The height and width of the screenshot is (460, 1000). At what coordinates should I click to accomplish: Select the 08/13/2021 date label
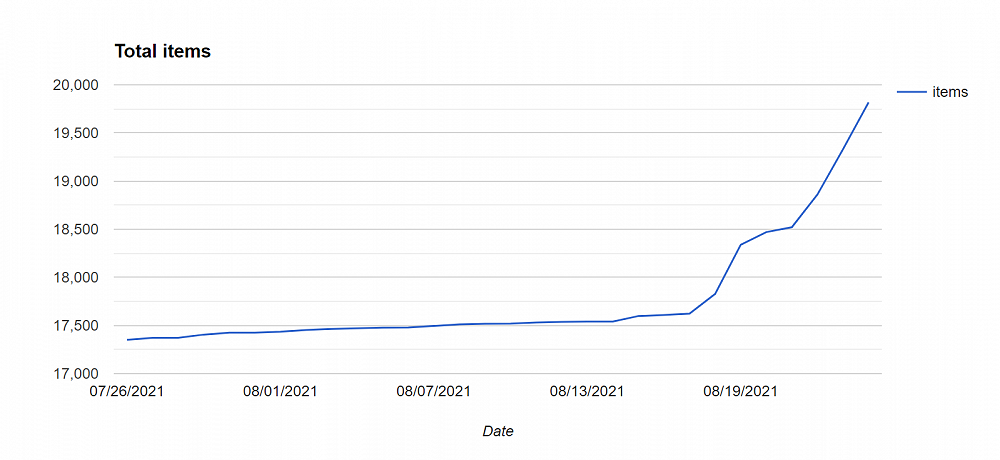[x=587, y=391]
